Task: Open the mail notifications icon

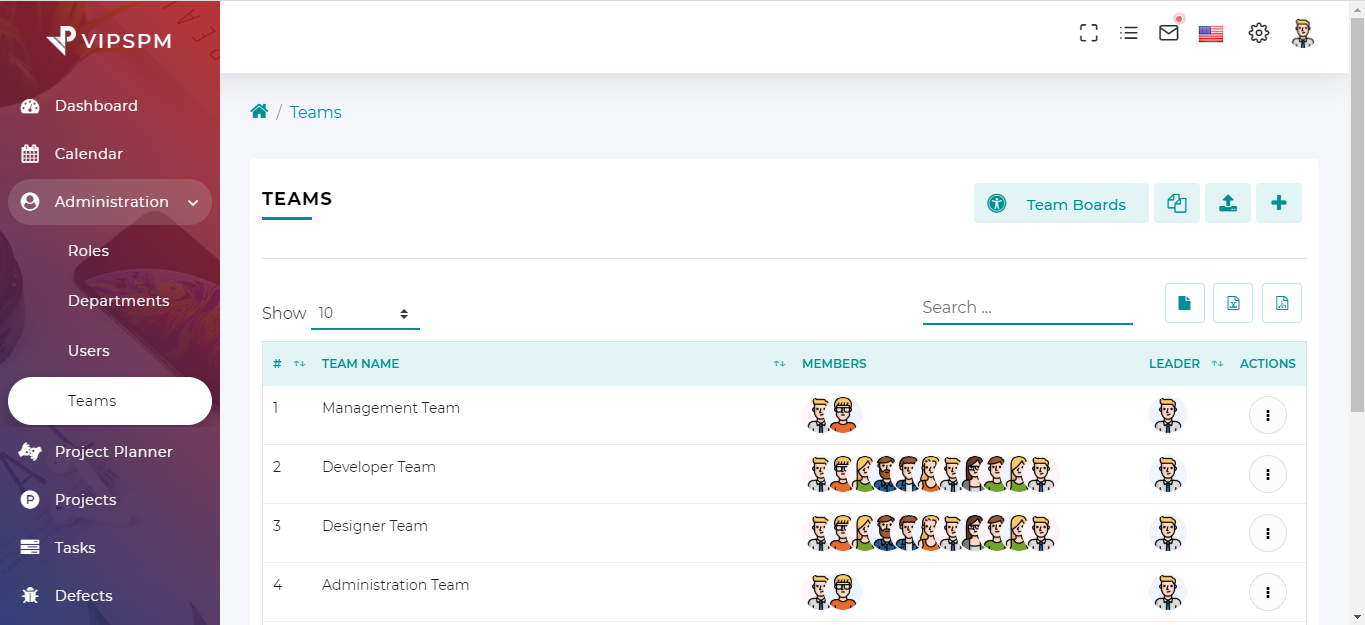Action: click(1169, 33)
